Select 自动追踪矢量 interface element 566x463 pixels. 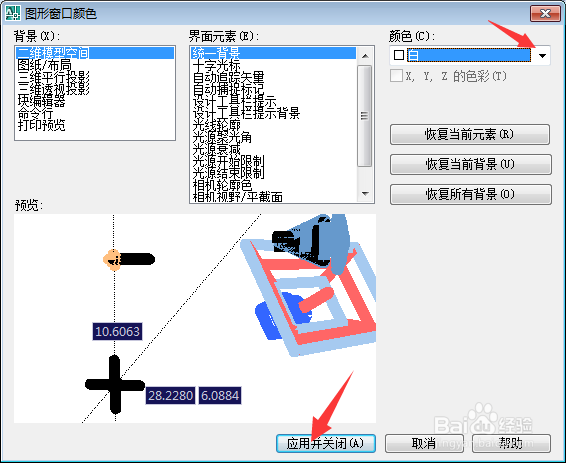228,77
